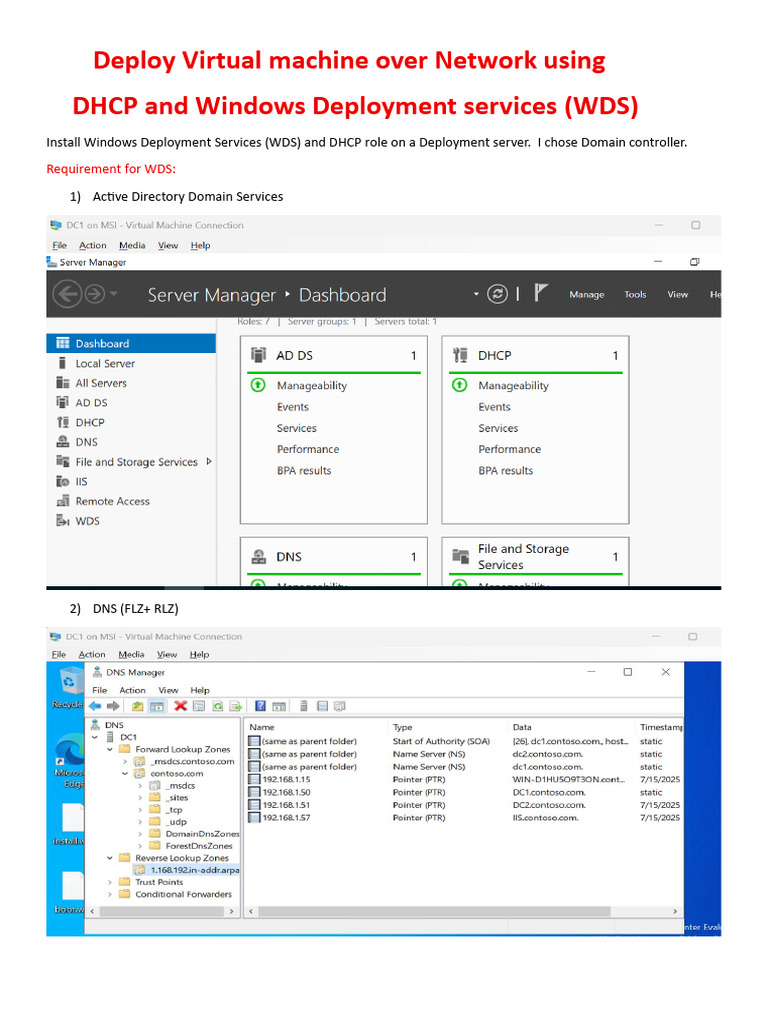
Task: Open the dropdown arrow beside Server Manager navigation arrows
Action: (114, 294)
